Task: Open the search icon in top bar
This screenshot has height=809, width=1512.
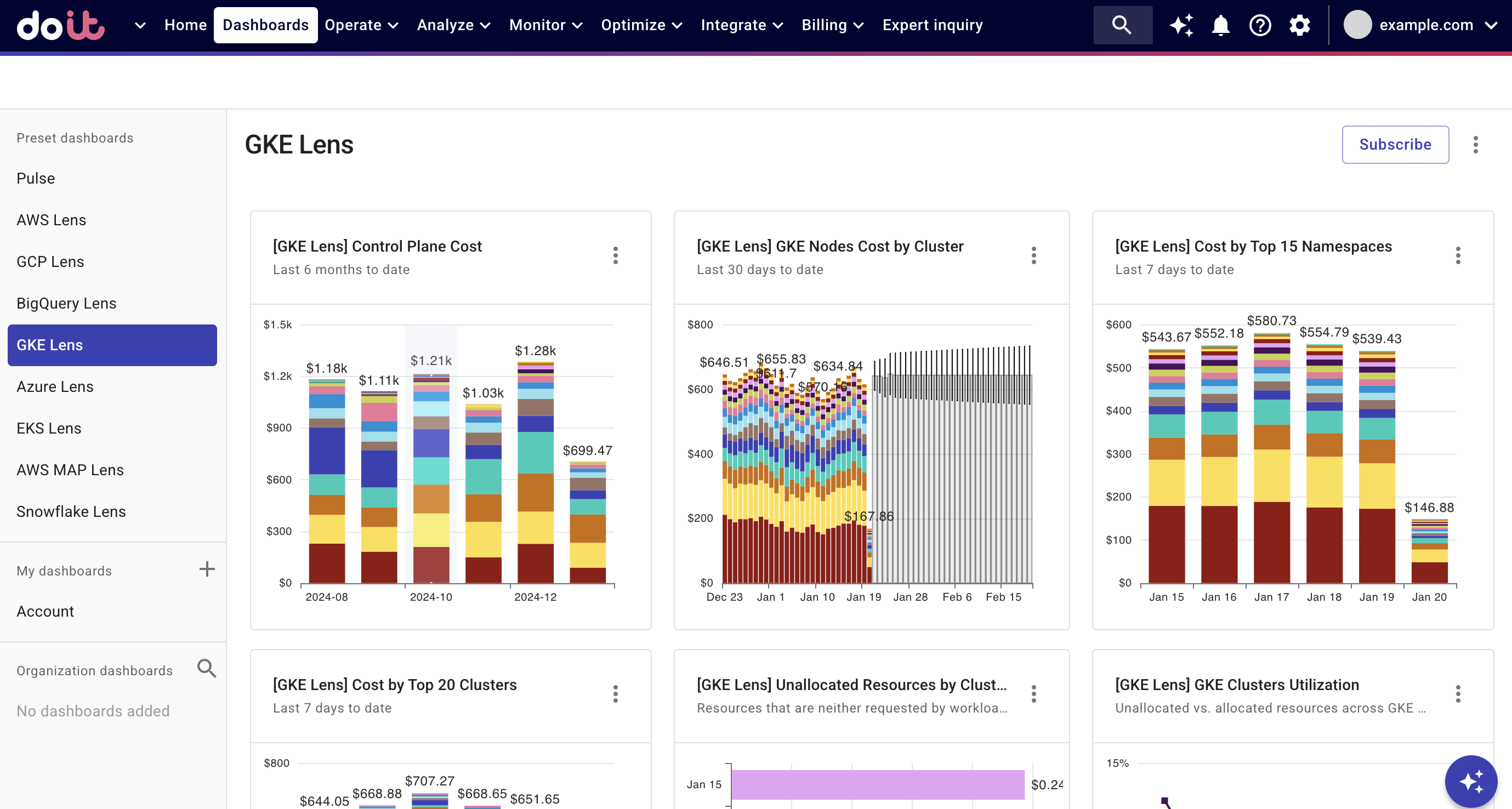Action: [1122, 25]
